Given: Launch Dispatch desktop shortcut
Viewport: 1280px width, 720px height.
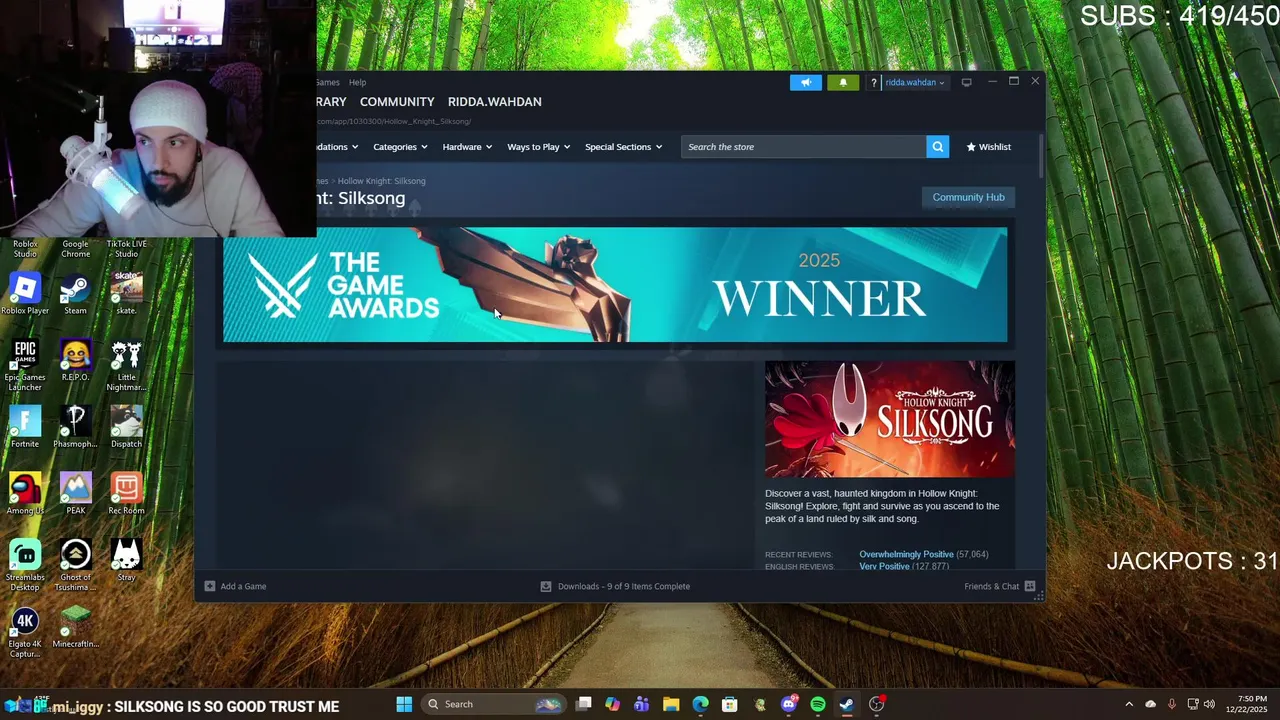Looking at the screenshot, I should [x=126, y=428].
